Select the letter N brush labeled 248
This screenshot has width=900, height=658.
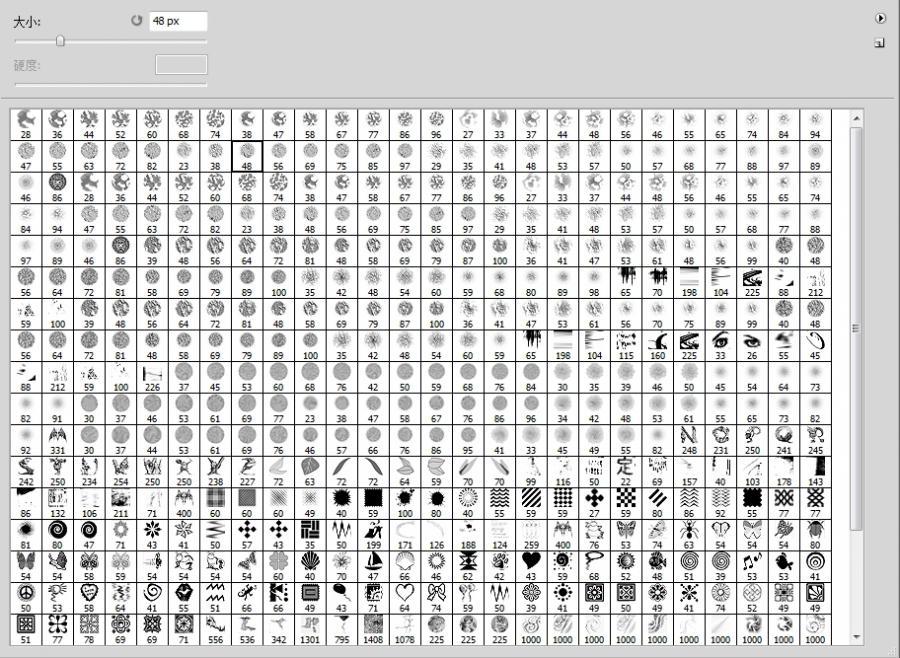point(689,440)
